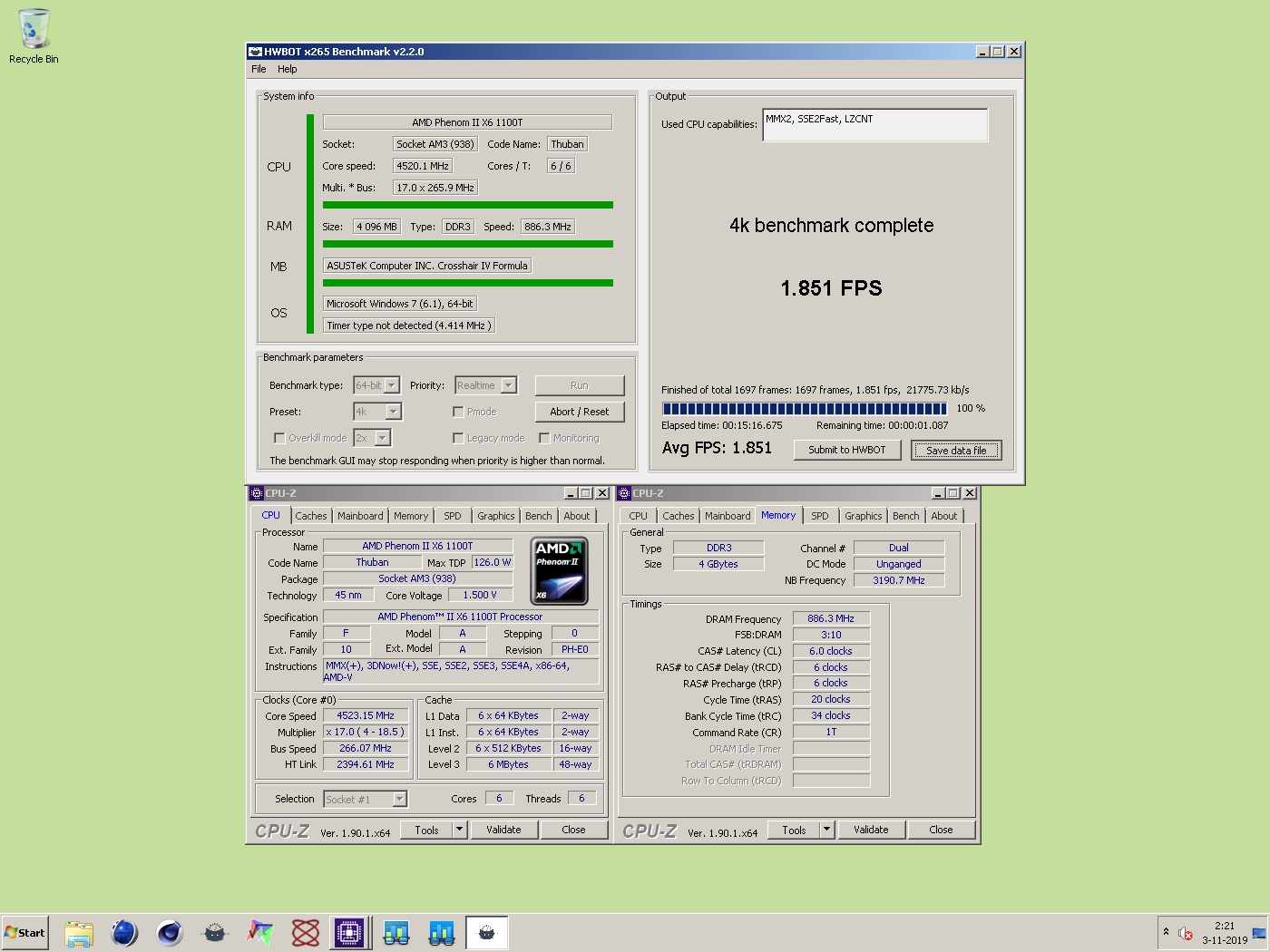Click the pinned cat-gauge x265 taskbar icon

pos(215,932)
